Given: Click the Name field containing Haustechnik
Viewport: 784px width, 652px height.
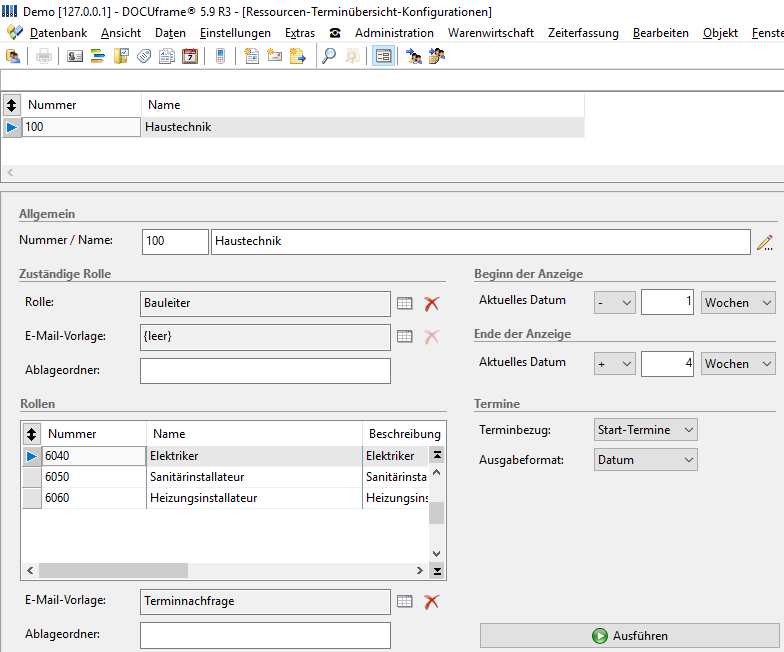Looking at the screenshot, I should point(480,242).
